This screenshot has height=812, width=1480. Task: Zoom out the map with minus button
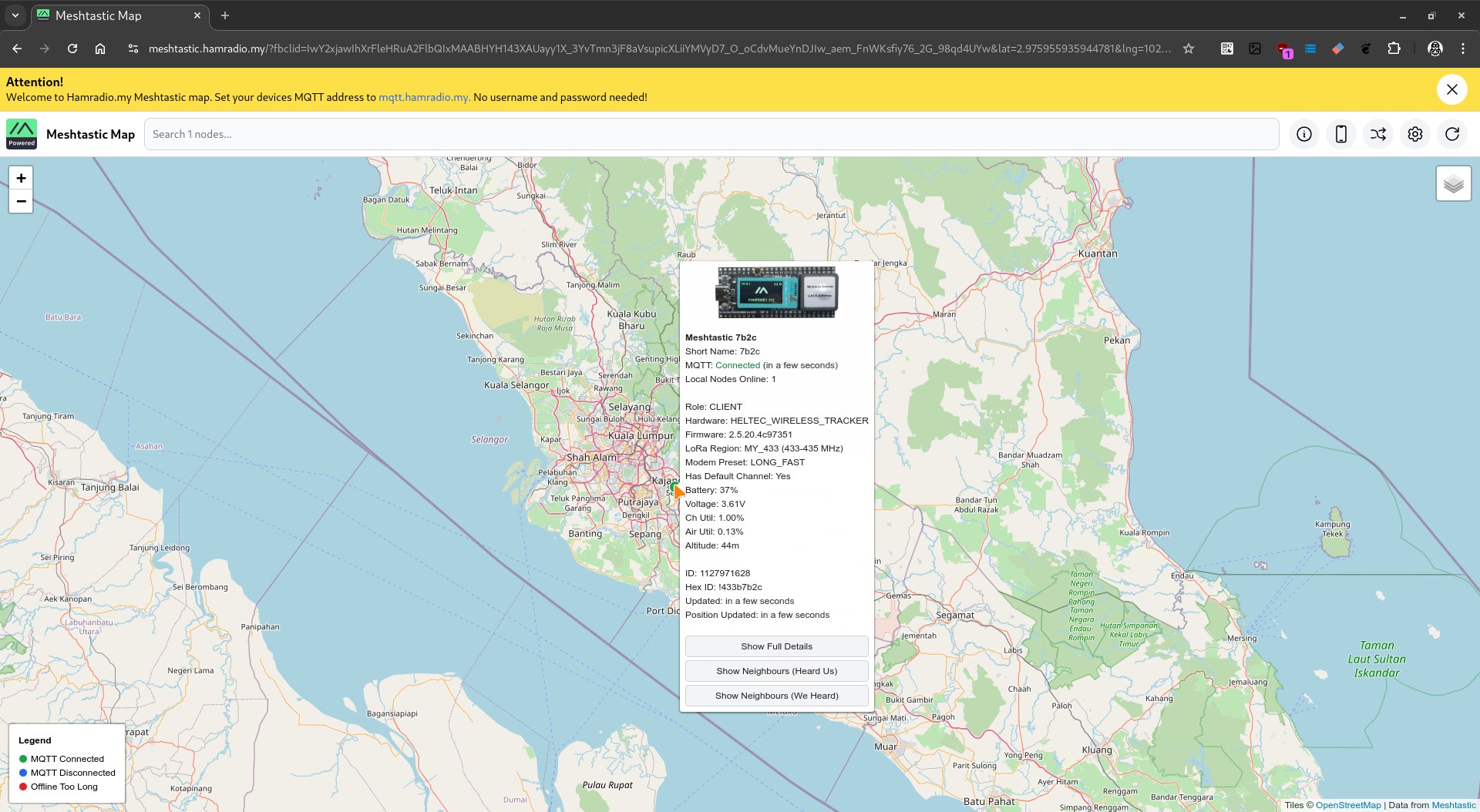coord(21,201)
